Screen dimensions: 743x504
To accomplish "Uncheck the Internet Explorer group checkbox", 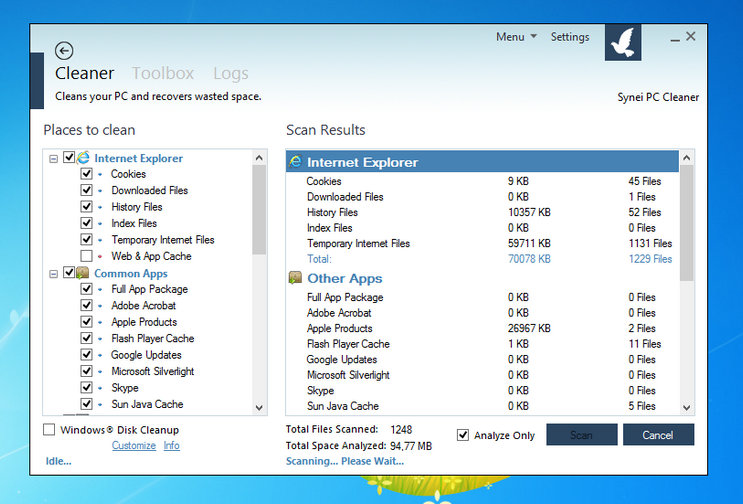I will click(69, 157).
